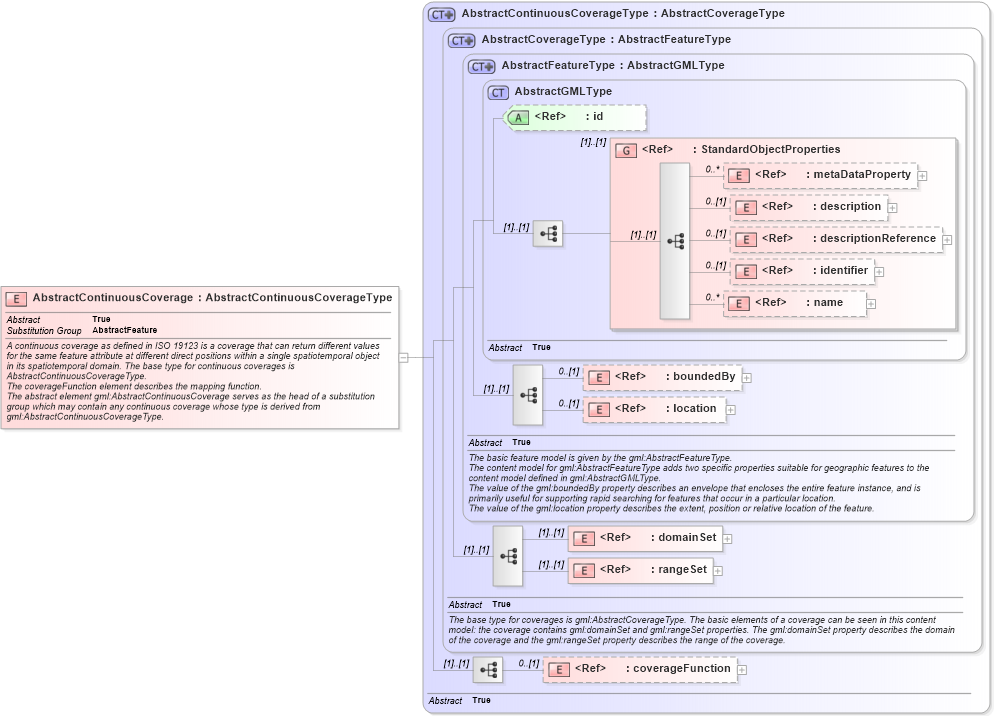
Task: Click the E icon of description element
Action: tap(746, 207)
